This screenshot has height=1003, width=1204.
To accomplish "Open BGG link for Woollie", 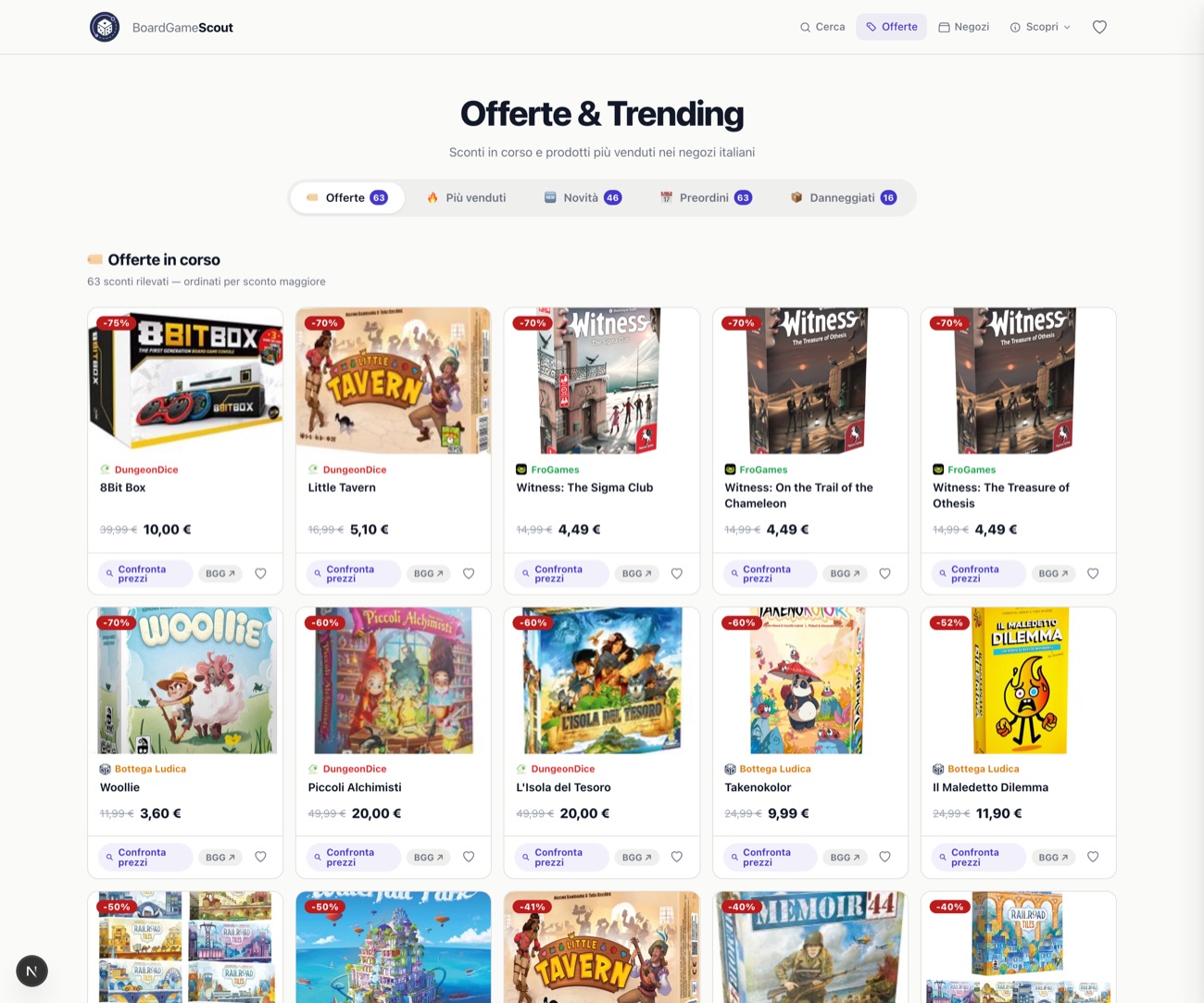I will point(220,857).
